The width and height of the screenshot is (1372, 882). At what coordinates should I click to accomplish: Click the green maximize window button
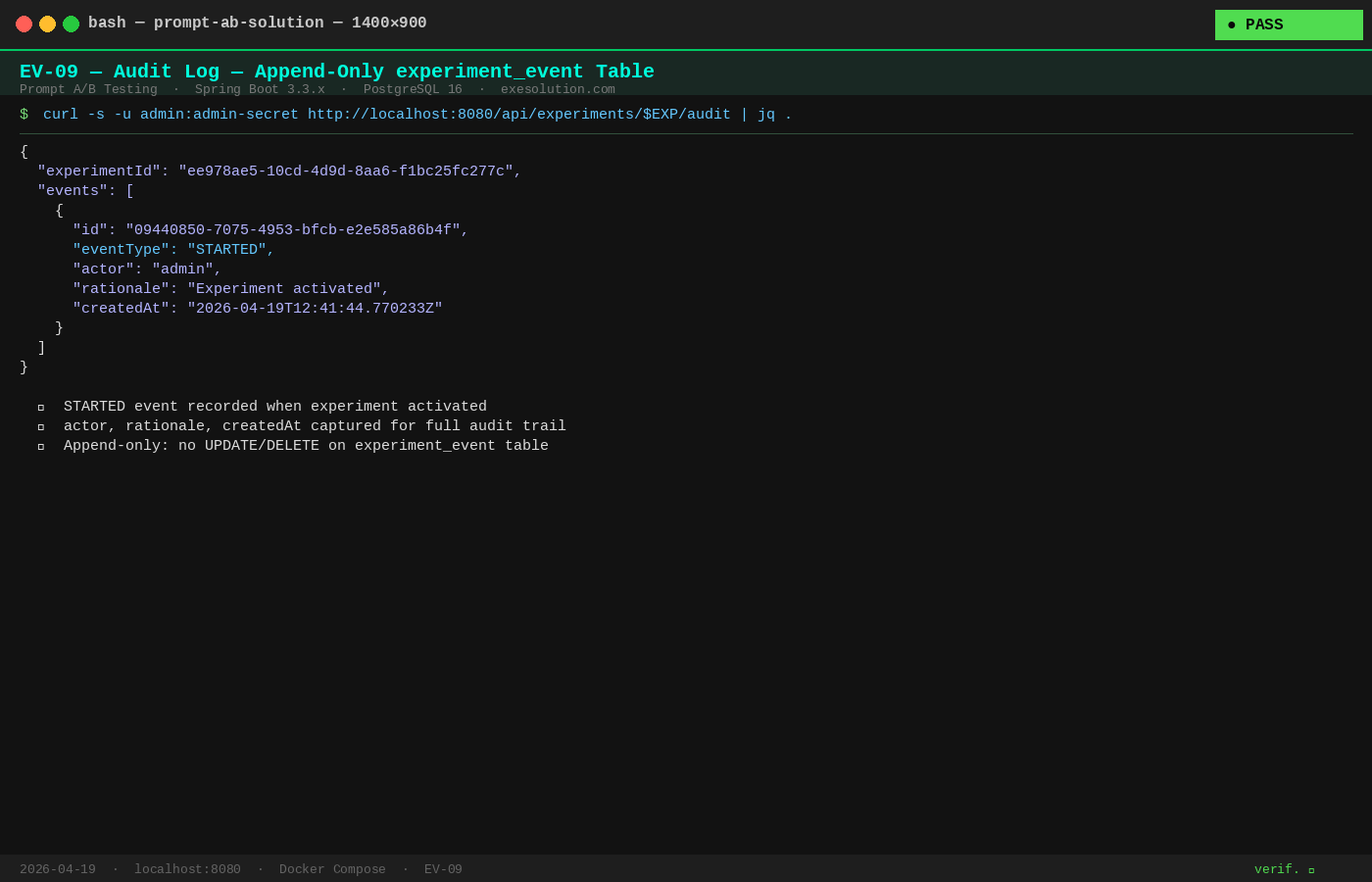(71, 24)
